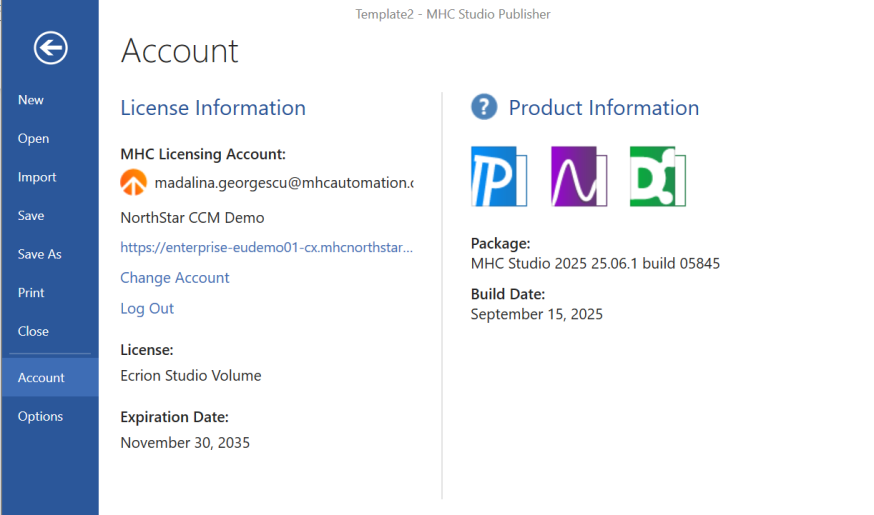
Task: Click the purple wave product icon
Action: coord(579,177)
